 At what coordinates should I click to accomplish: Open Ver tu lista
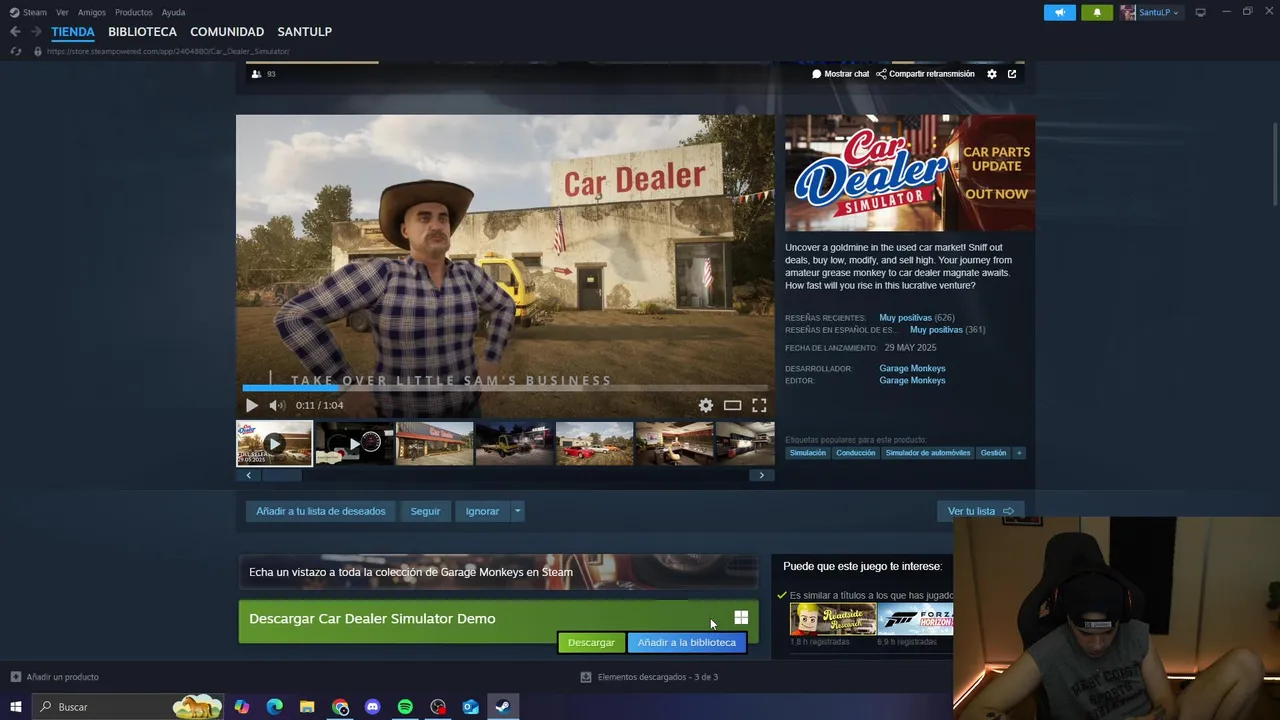coord(980,511)
